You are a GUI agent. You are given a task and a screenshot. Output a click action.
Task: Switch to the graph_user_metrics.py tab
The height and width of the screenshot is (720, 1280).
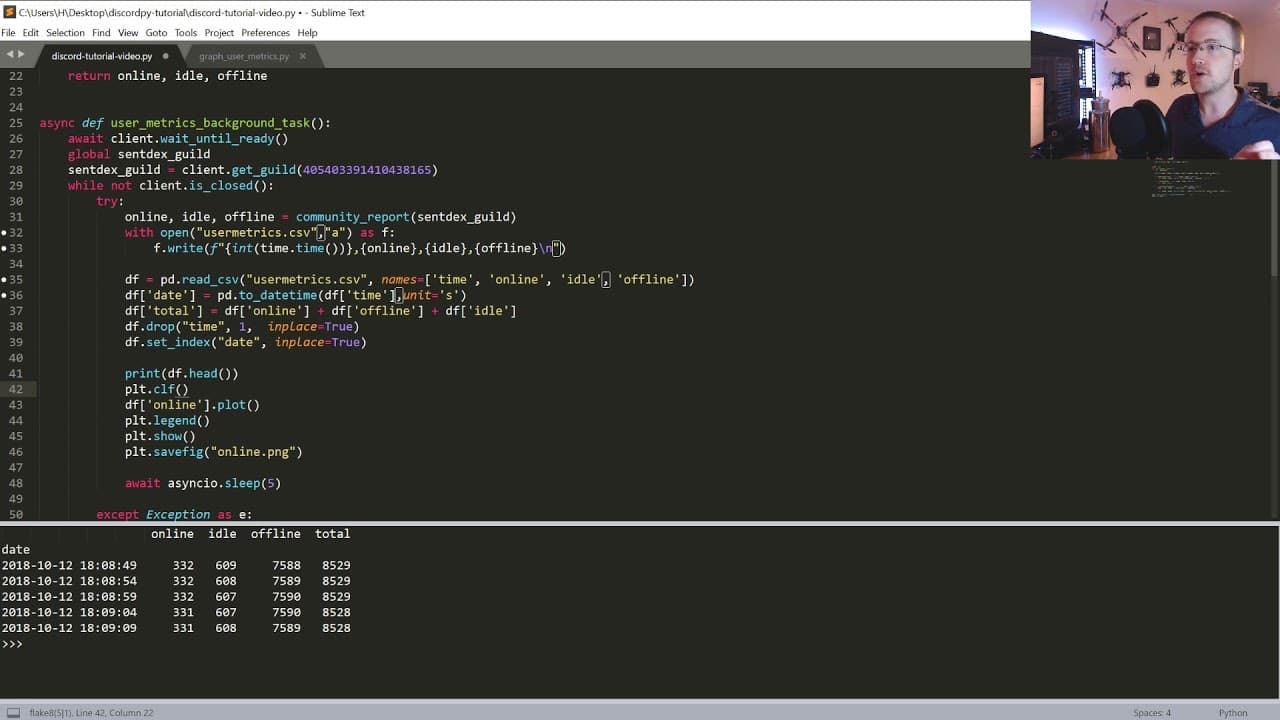244,56
